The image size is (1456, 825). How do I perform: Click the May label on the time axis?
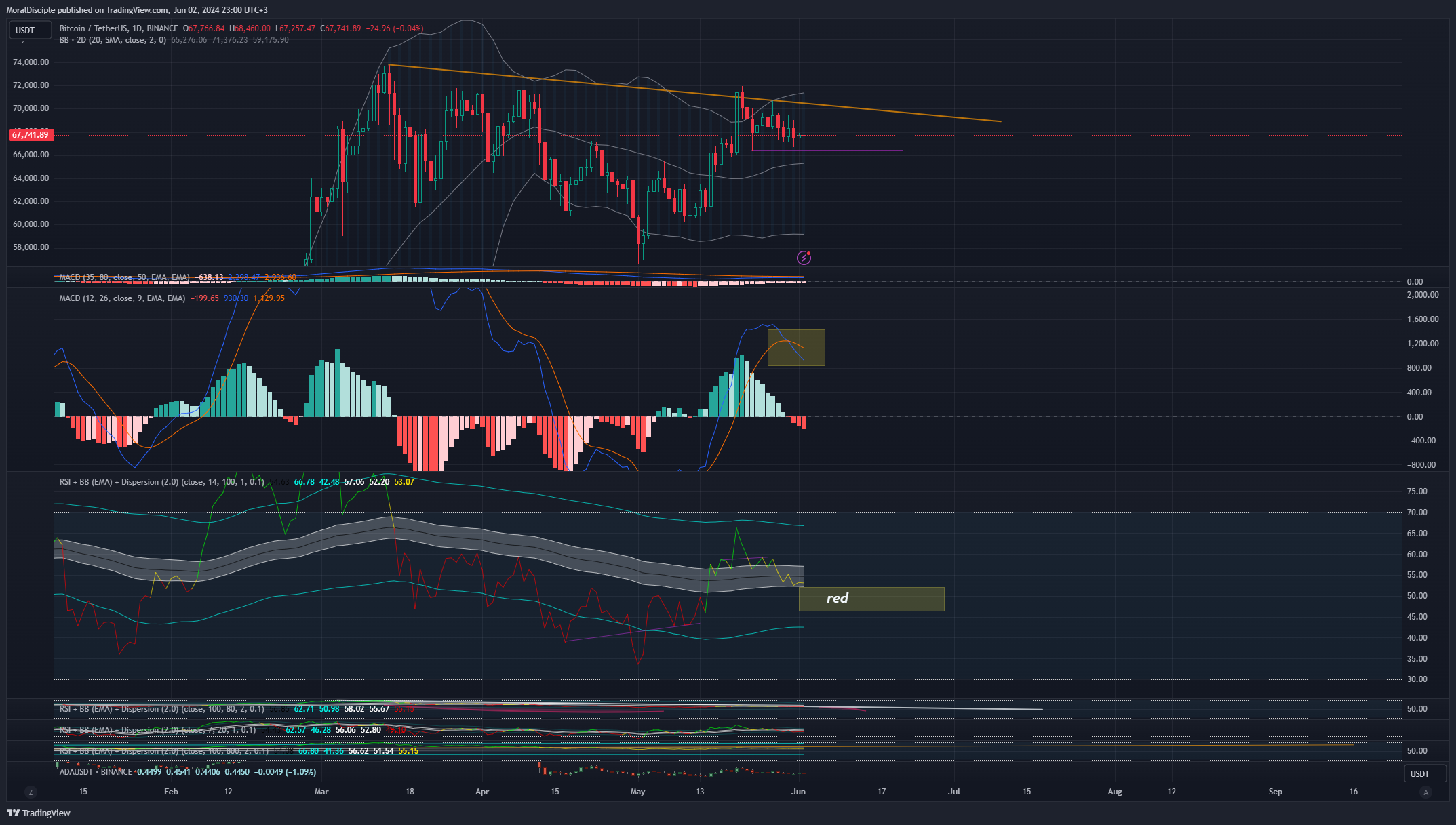(637, 792)
